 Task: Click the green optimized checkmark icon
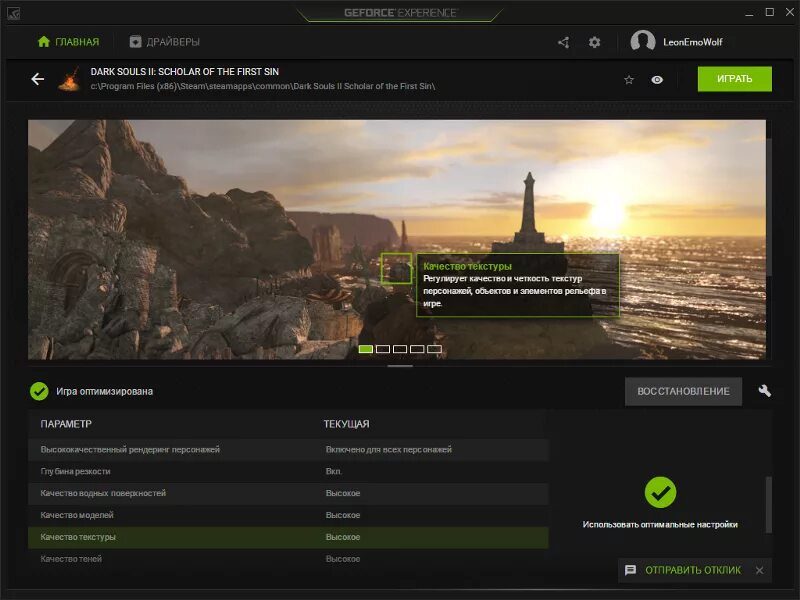(39, 391)
